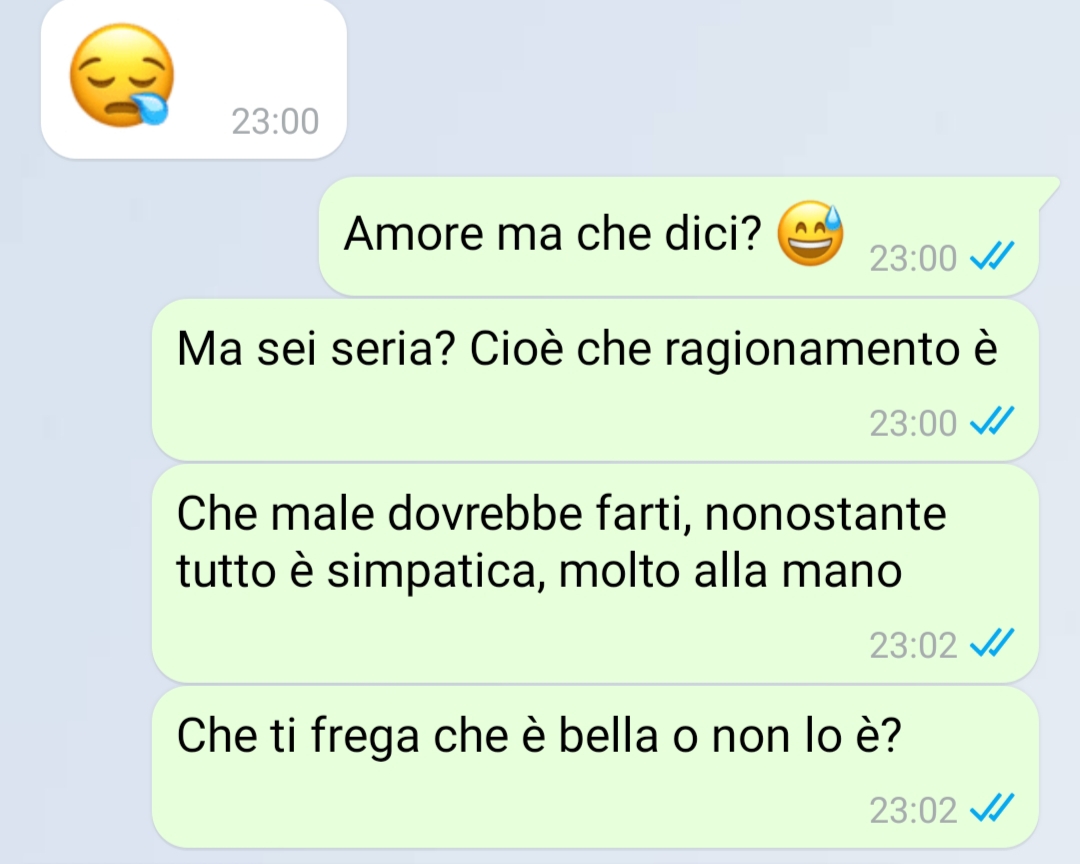
Task: Click the word 'bella' in the last message
Action: click(x=608, y=735)
